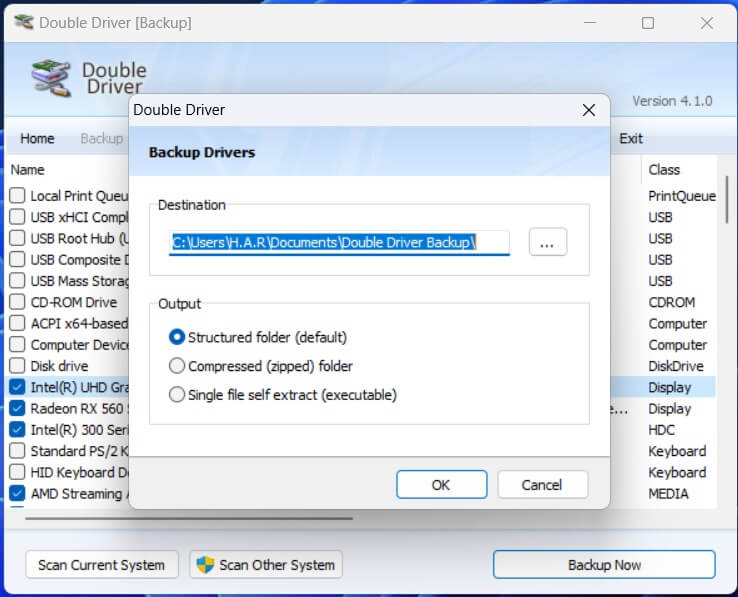The height and width of the screenshot is (597, 738).
Task: Click the Backup Now button
Action: (604, 565)
